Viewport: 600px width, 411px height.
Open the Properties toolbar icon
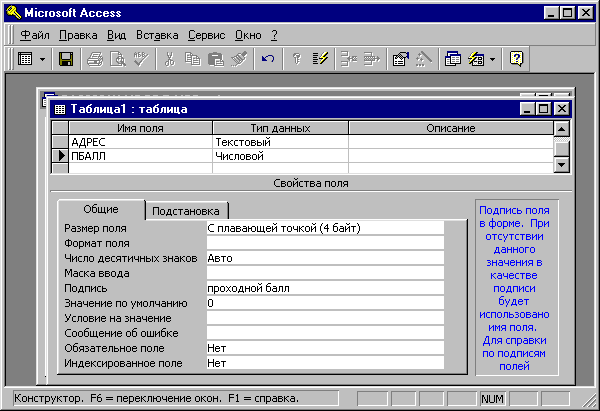[x=401, y=60]
